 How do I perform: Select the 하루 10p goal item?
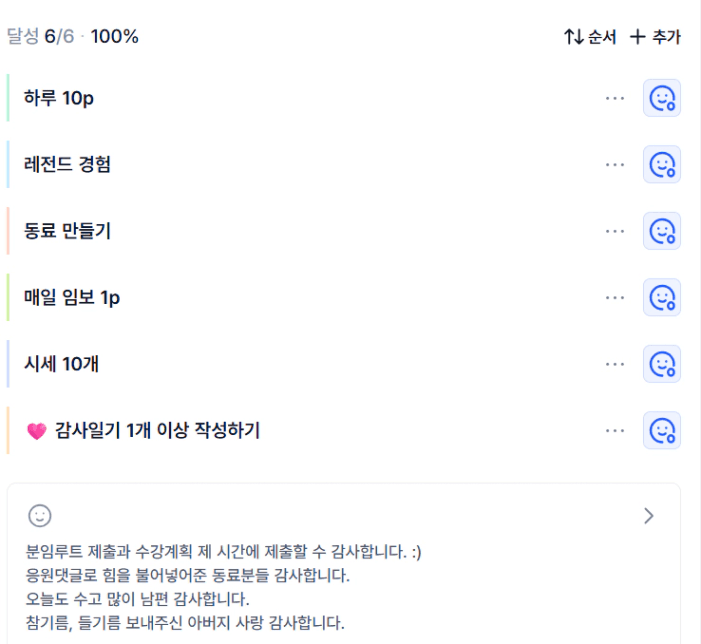(x=59, y=98)
